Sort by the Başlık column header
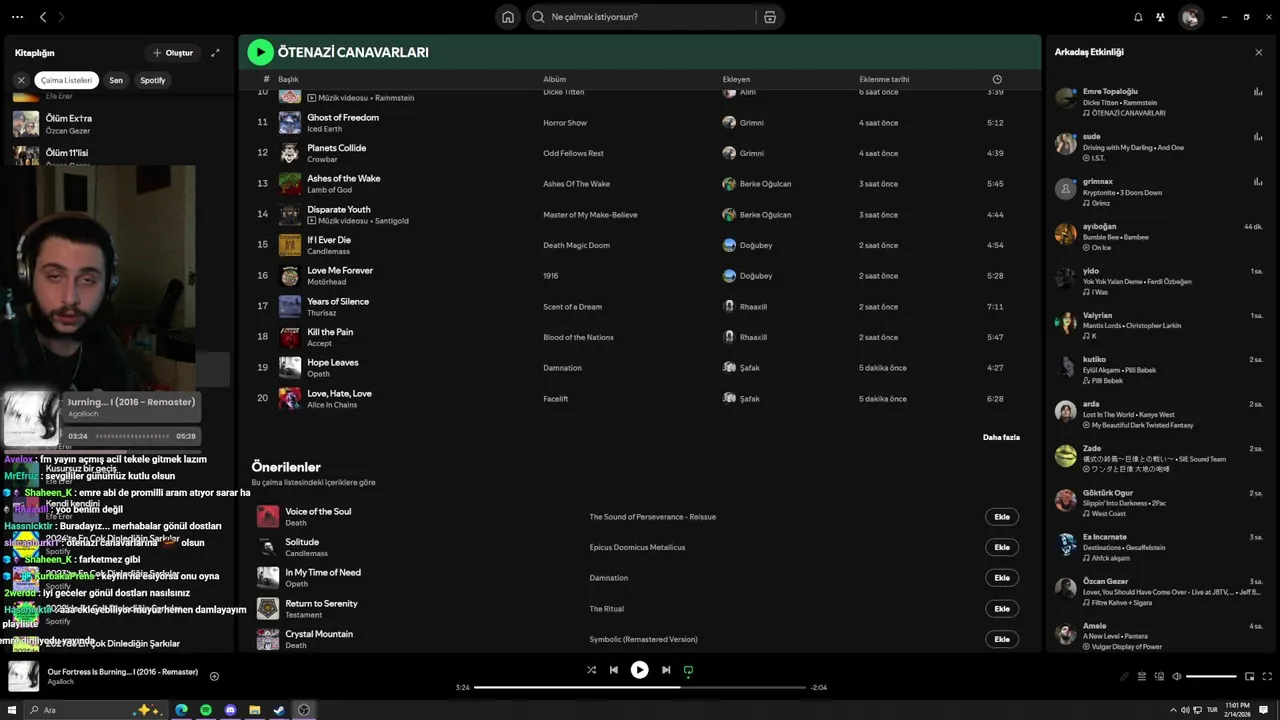The height and width of the screenshot is (720, 1280). pyautogui.click(x=288, y=79)
